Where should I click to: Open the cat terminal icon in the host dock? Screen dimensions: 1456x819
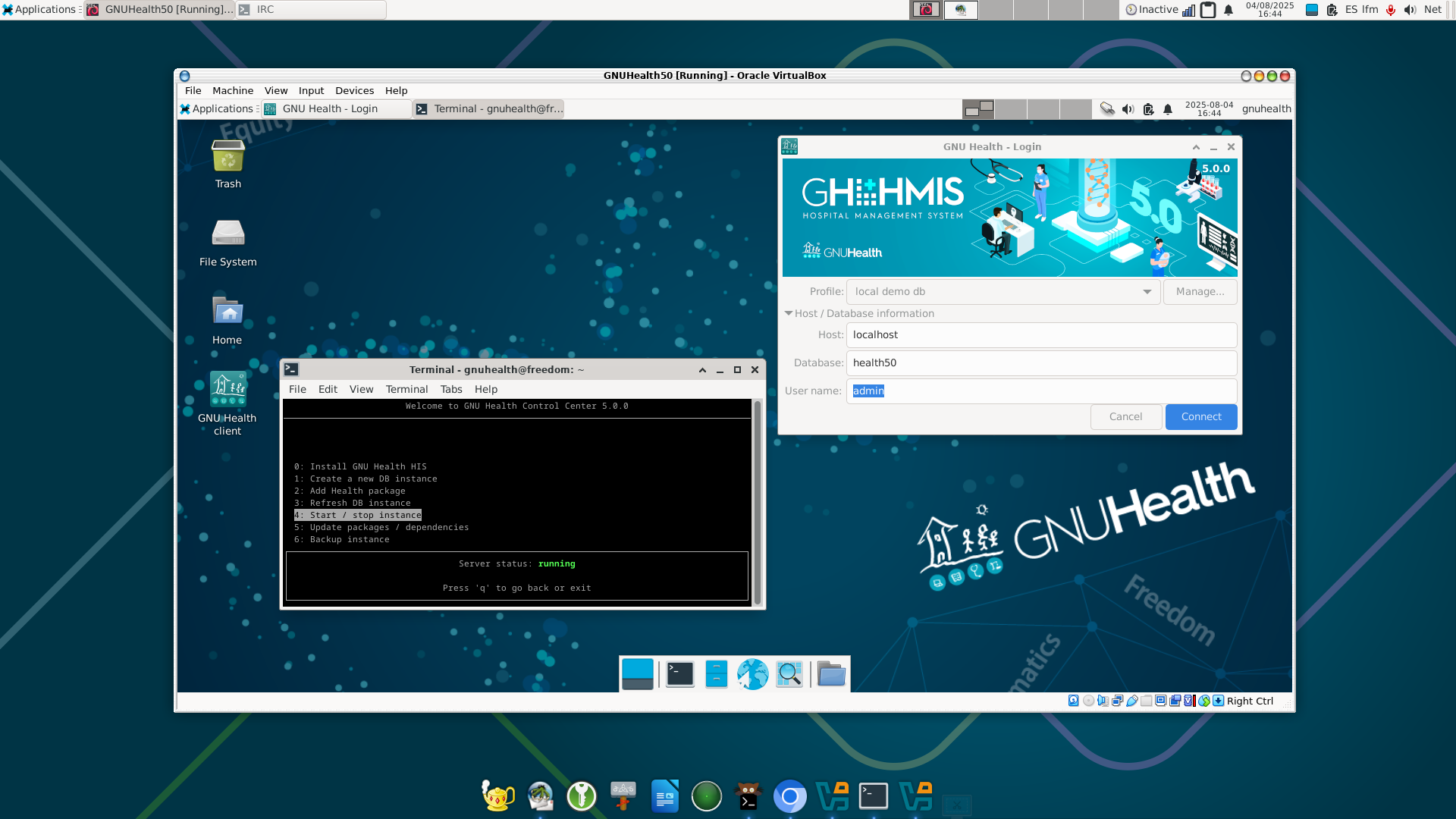pyautogui.click(x=748, y=796)
